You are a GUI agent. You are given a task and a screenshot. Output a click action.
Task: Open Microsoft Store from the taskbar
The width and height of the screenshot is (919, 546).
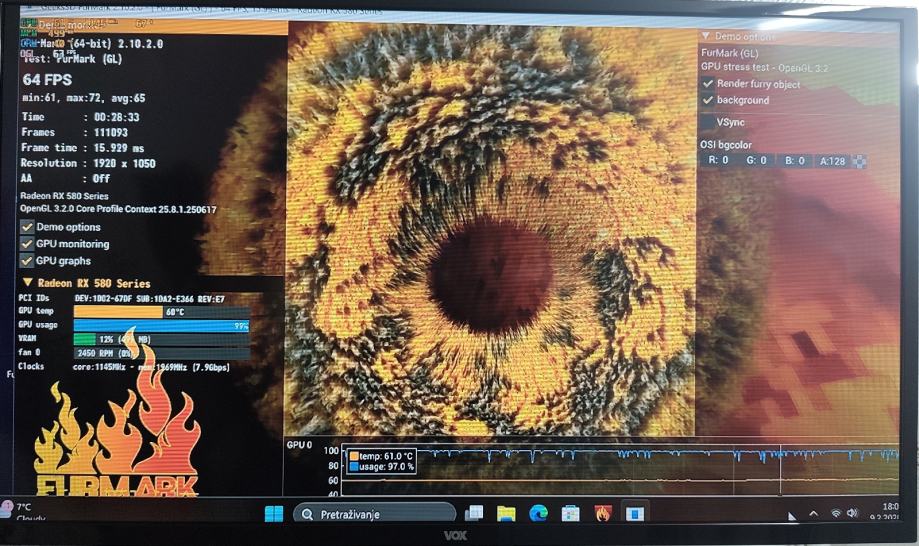570,514
